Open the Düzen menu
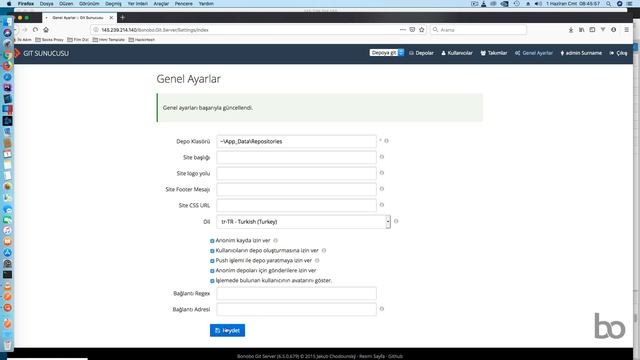The width and height of the screenshot is (640, 360). (66, 4)
